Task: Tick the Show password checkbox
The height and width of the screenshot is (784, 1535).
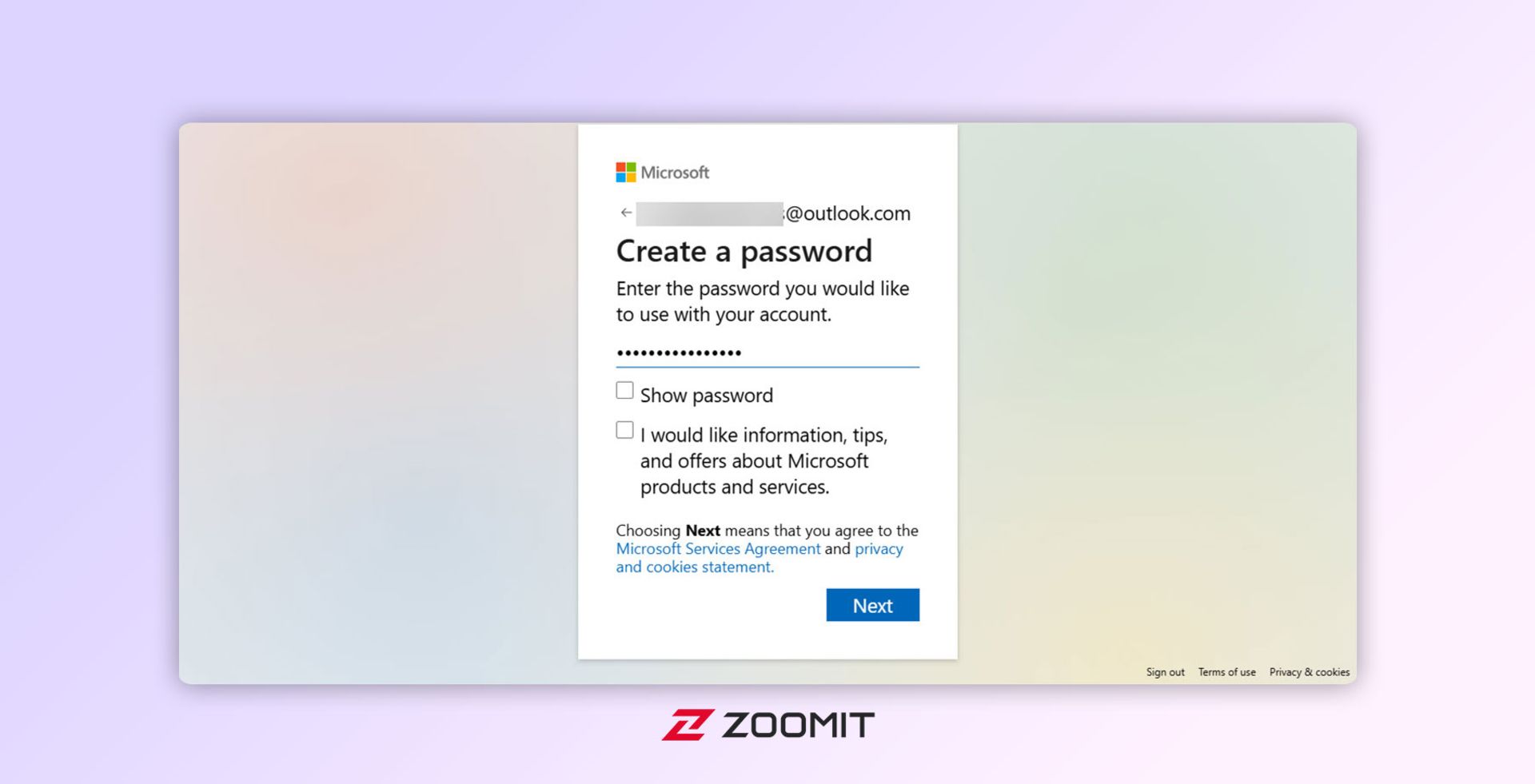Action: click(624, 390)
